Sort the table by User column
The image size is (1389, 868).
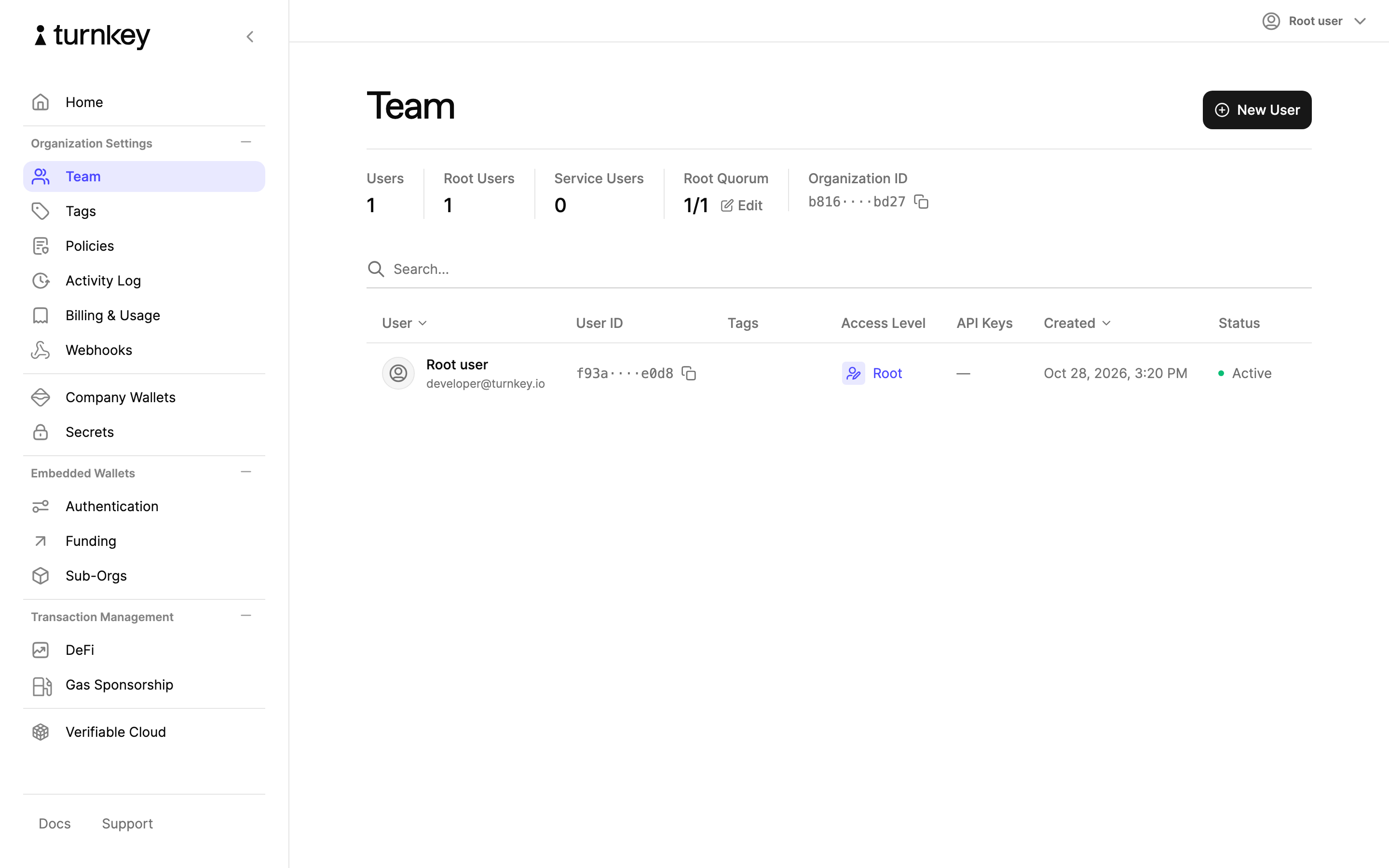tap(405, 323)
